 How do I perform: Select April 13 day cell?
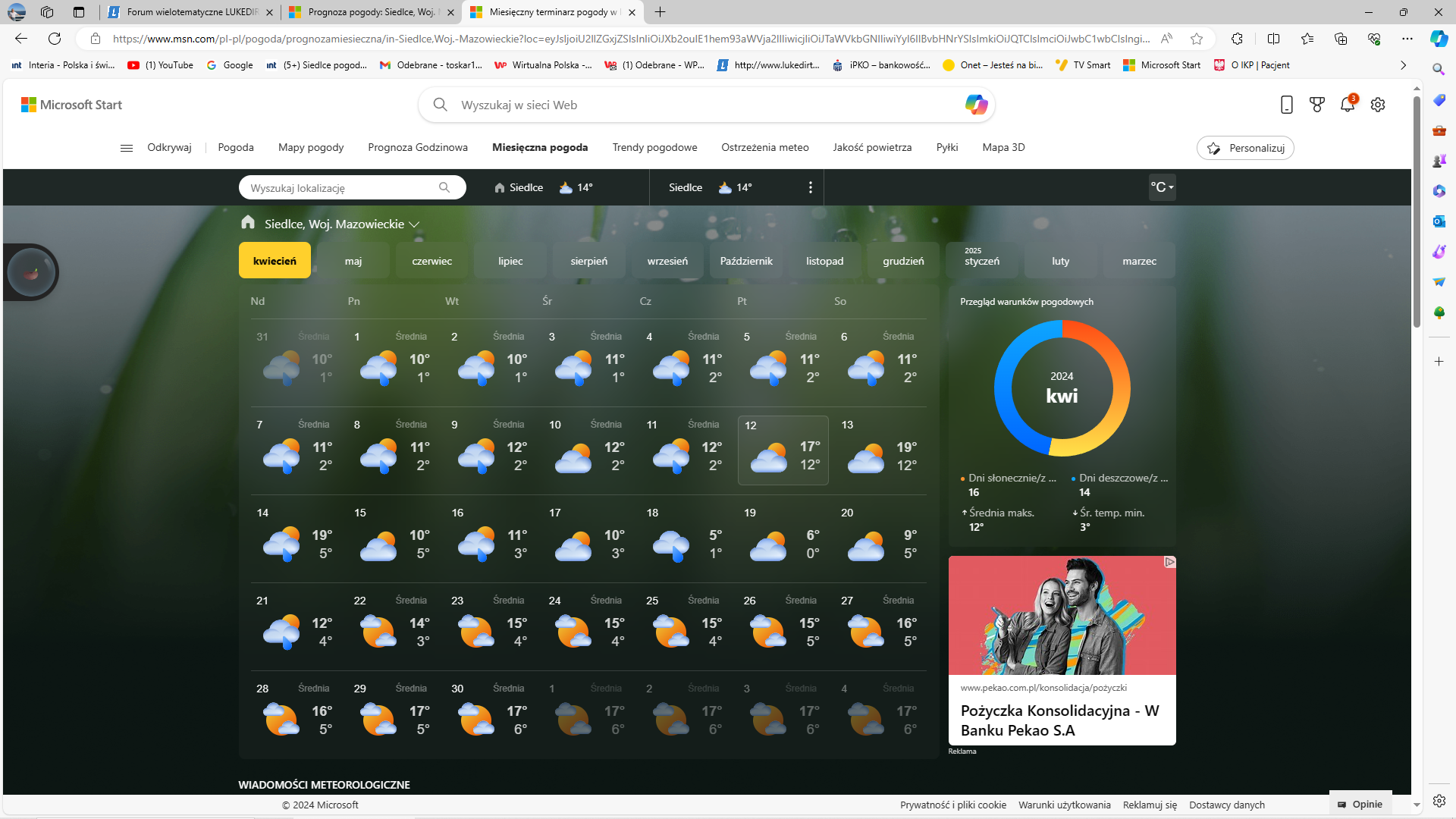click(x=880, y=450)
